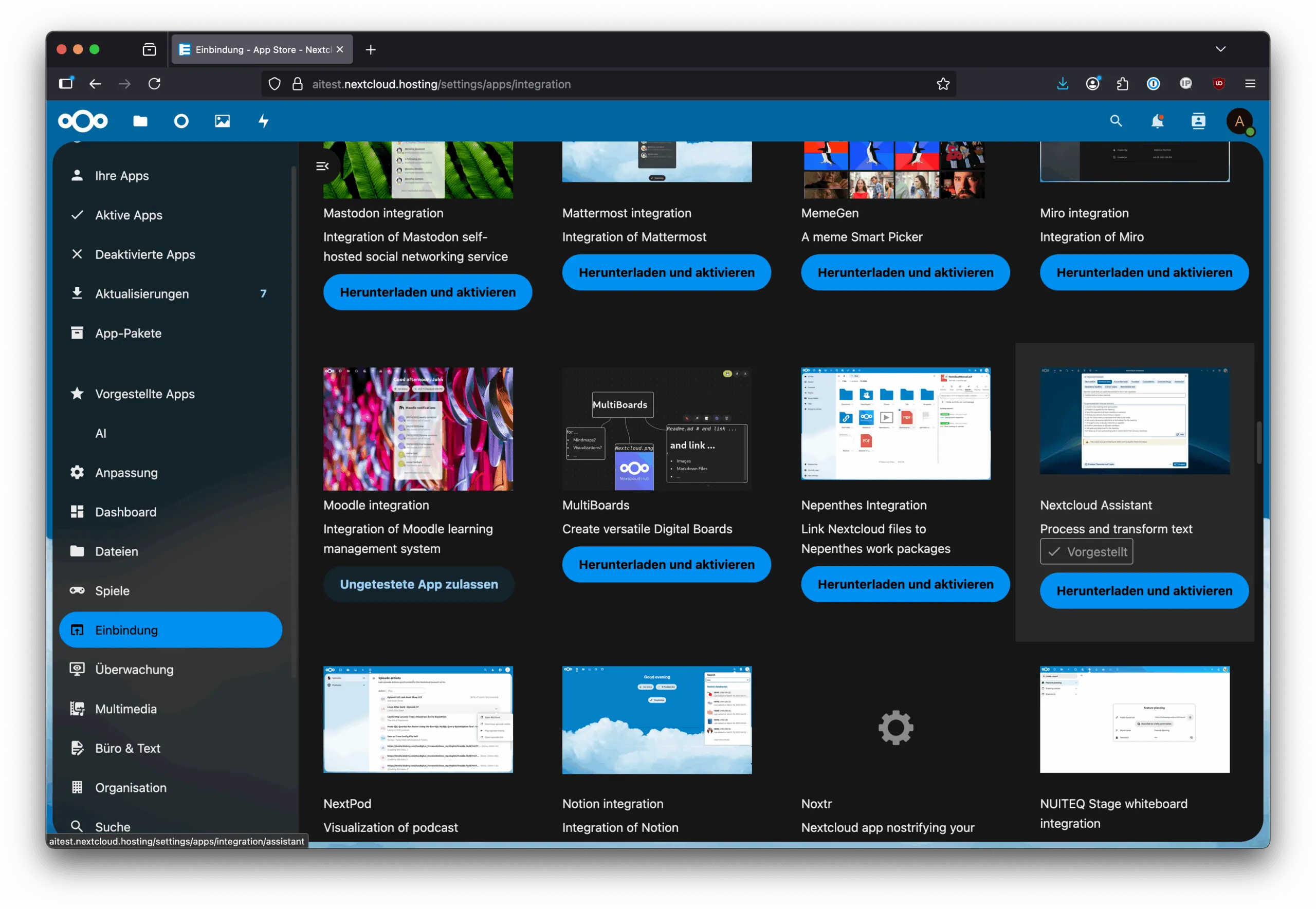
Task: Open the Activity lightning bolt icon
Action: (x=263, y=121)
